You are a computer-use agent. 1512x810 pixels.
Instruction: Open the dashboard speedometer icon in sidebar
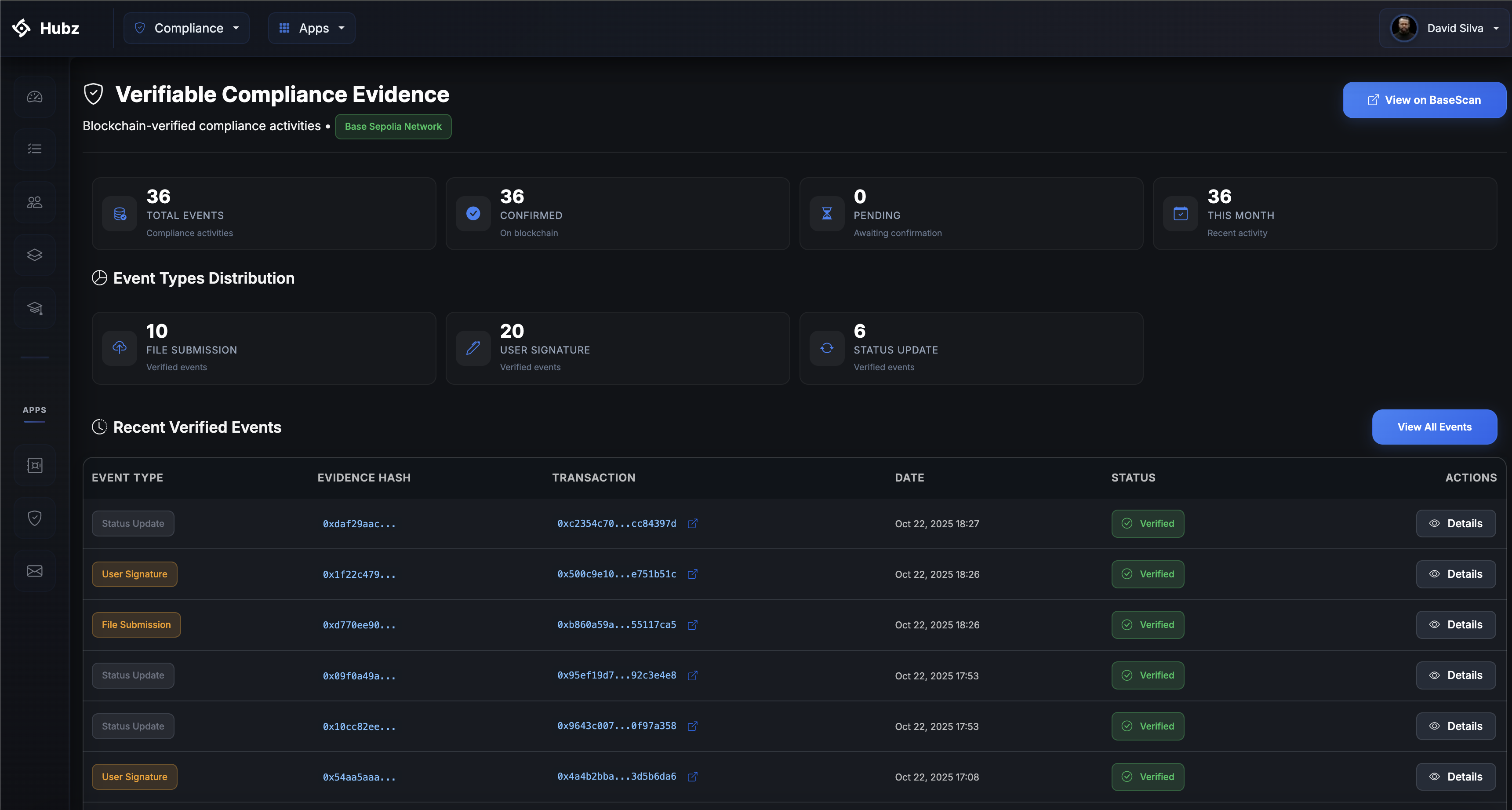[34, 96]
